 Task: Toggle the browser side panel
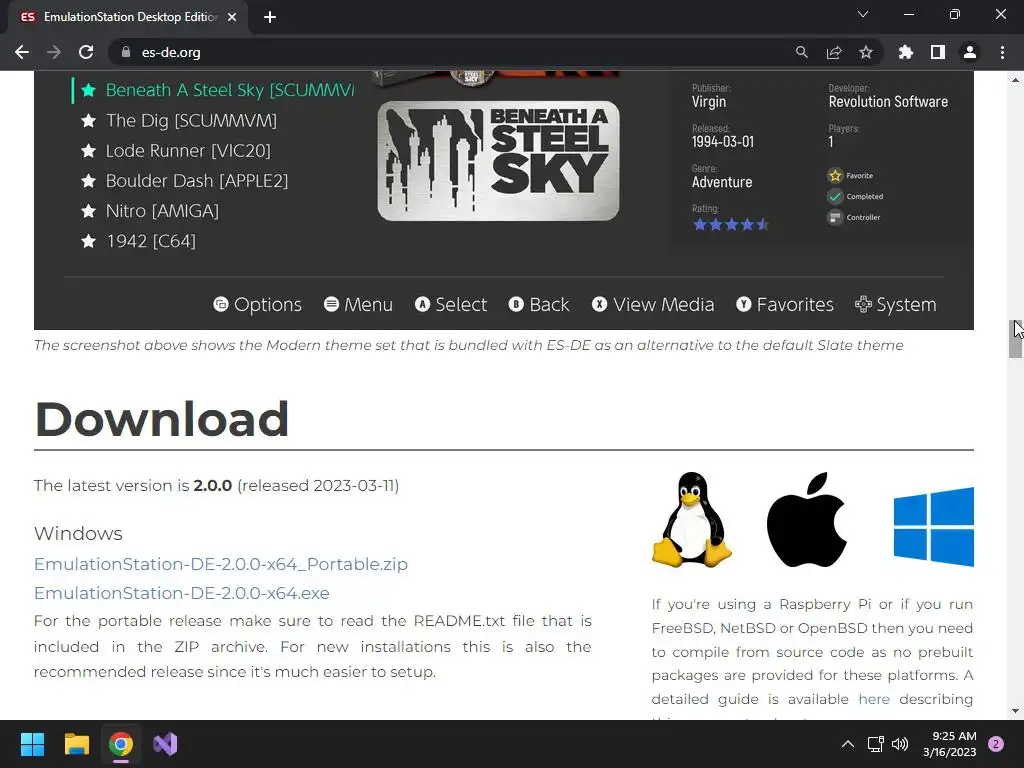pyautogui.click(x=938, y=52)
